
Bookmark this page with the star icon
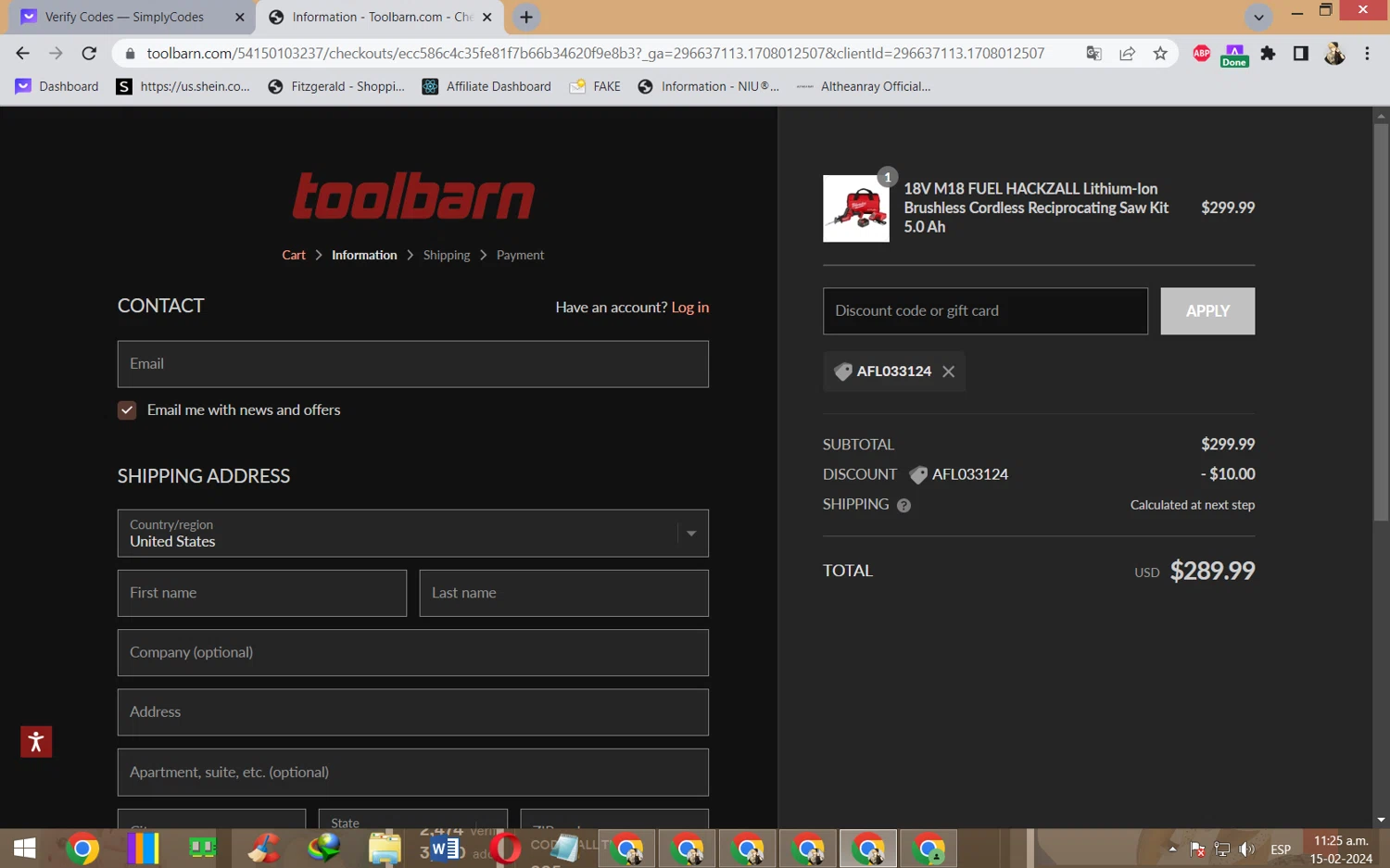(1160, 54)
